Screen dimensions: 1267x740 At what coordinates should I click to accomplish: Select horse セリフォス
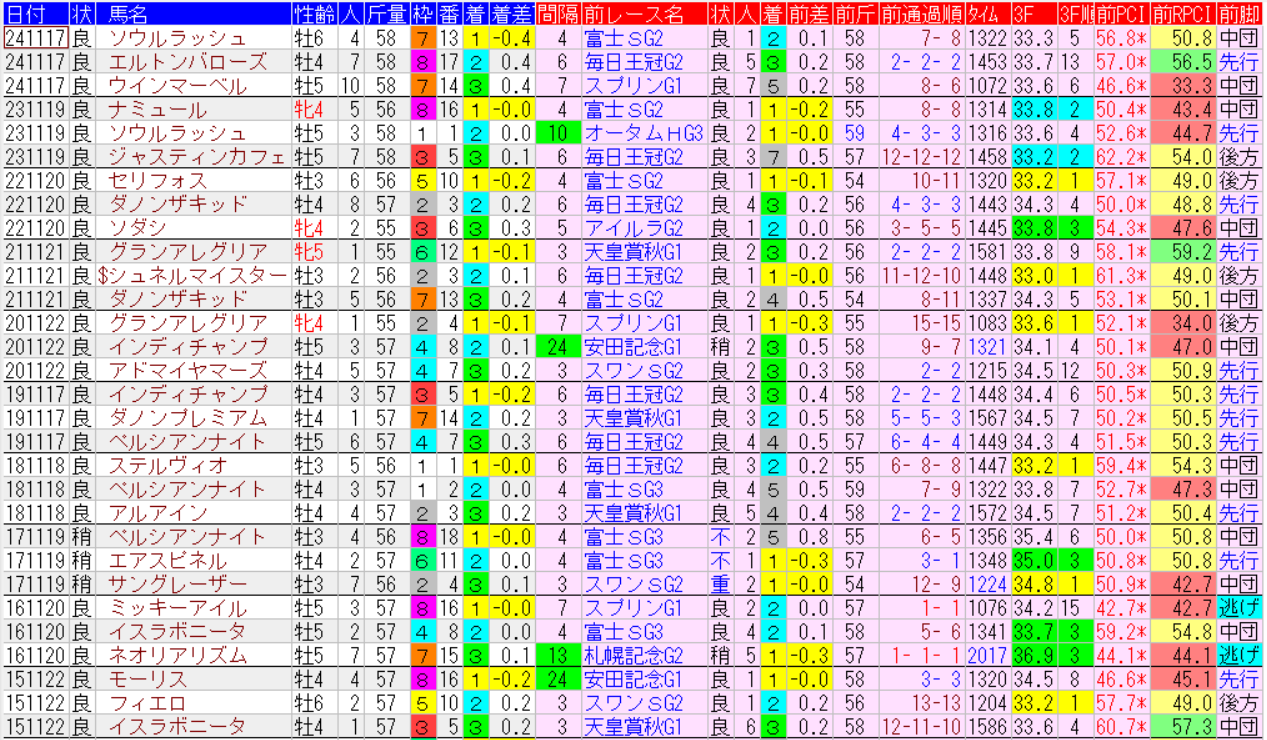pyautogui.click(x=157, y=181)
